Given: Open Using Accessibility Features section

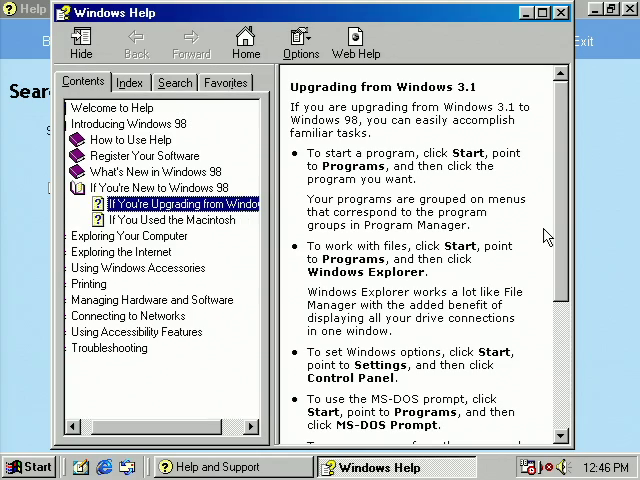Looking at the screenshot, I should tap(137, 331).
